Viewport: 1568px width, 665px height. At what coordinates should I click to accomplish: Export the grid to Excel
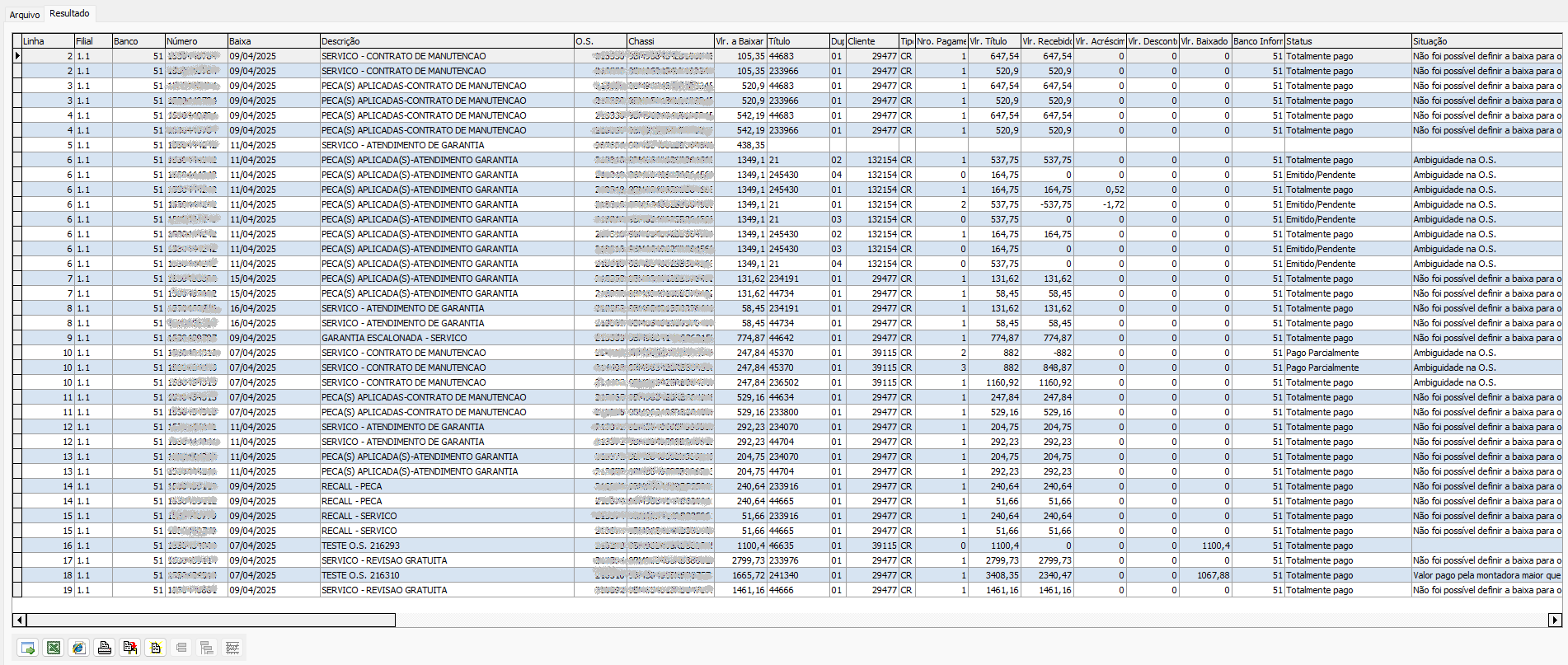coord(54,648)
